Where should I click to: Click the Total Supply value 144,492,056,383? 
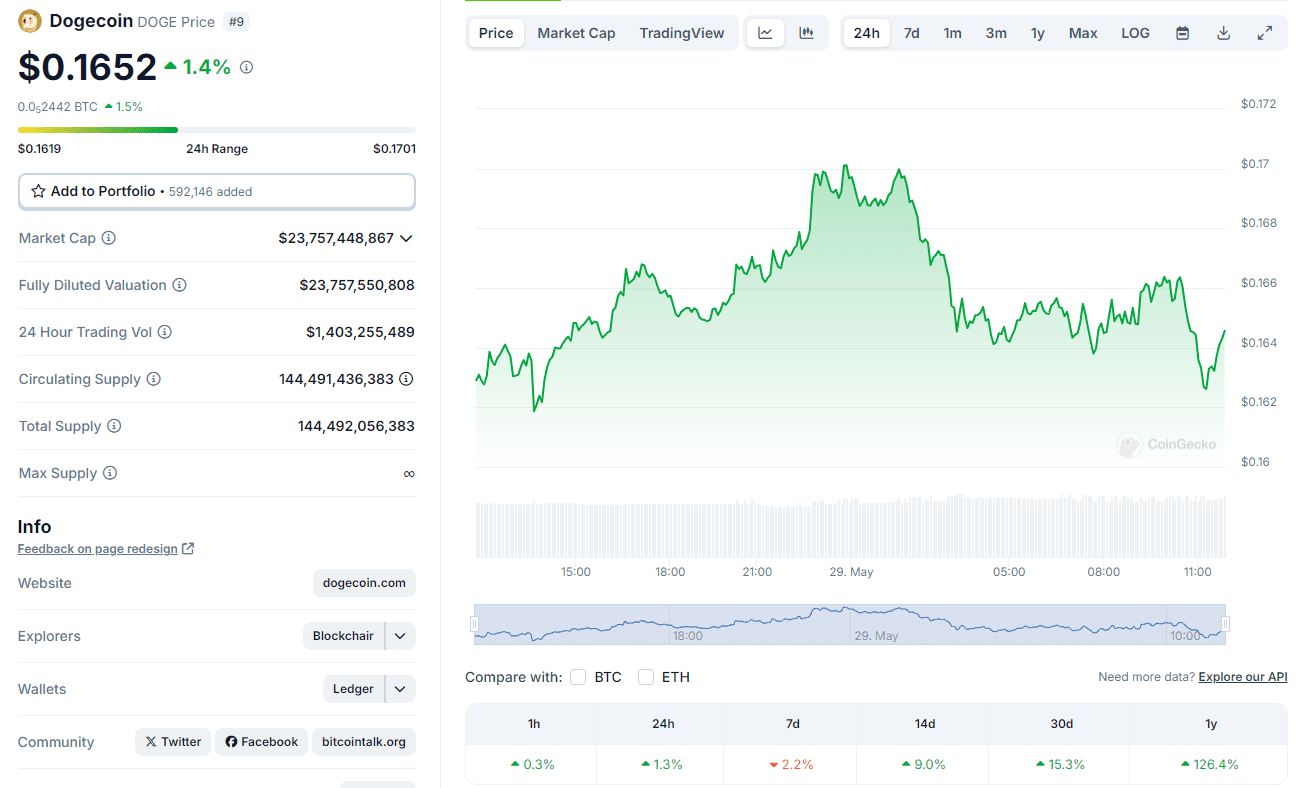[356, 426]
